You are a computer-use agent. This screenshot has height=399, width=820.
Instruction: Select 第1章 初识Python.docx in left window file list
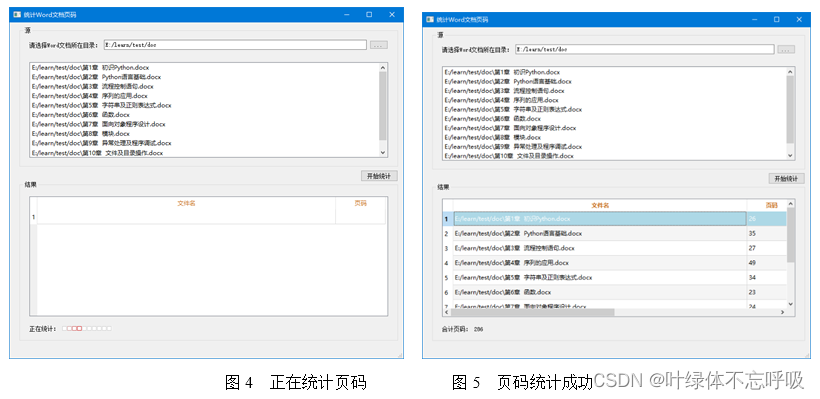point(90,67)
